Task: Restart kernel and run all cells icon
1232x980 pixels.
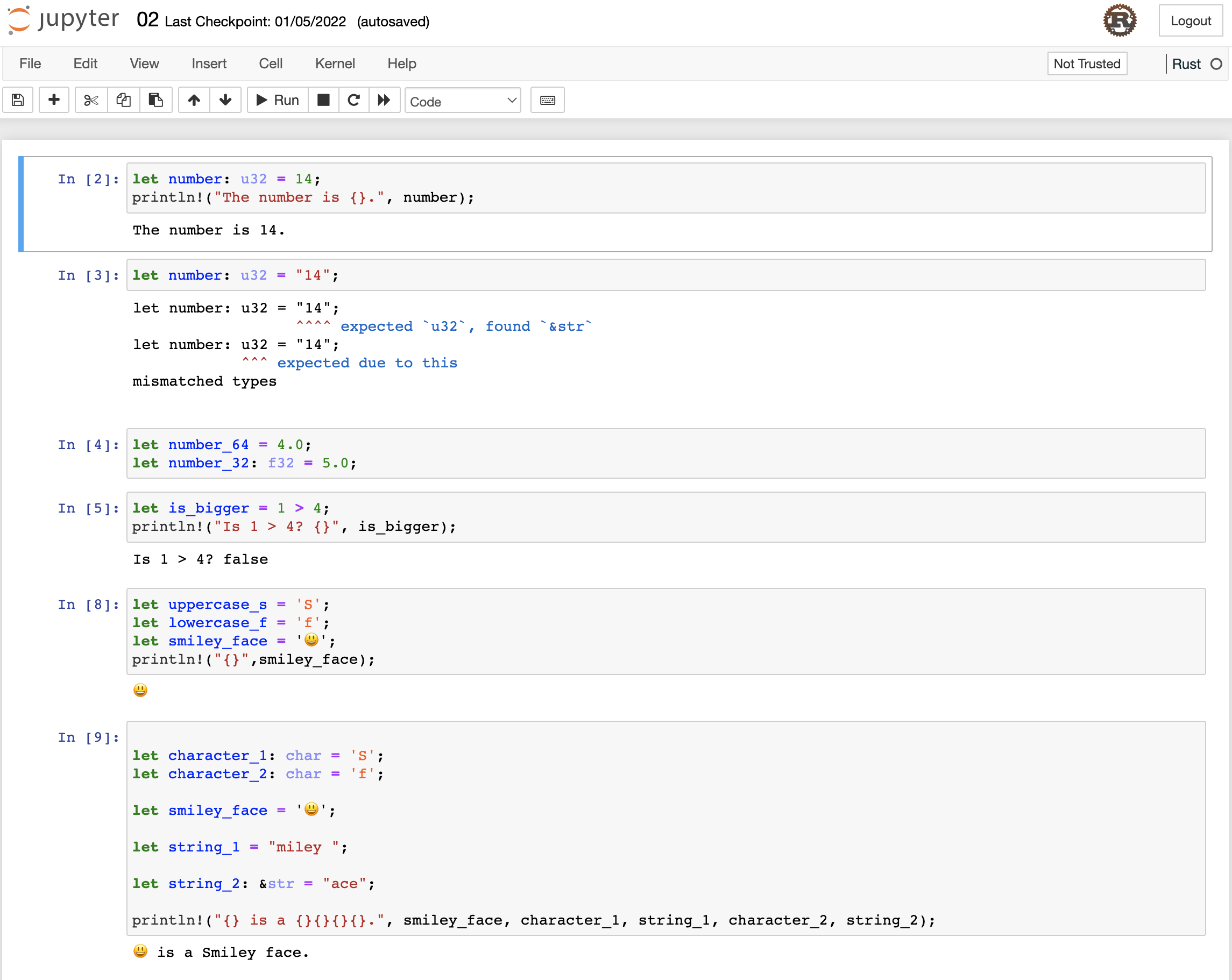Action: tap(384, 100)
